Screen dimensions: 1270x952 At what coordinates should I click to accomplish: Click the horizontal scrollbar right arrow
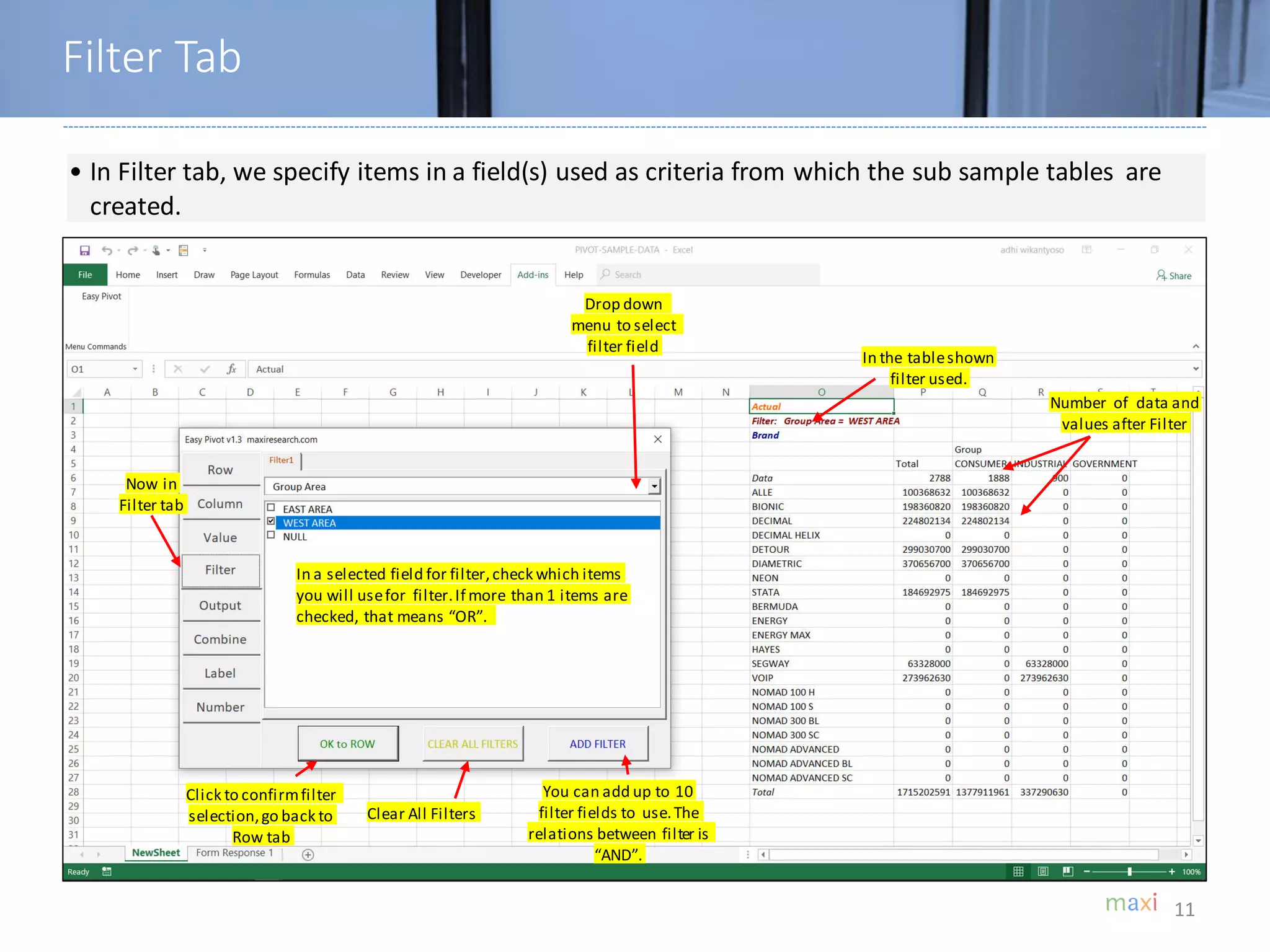tap(1186, 855)
